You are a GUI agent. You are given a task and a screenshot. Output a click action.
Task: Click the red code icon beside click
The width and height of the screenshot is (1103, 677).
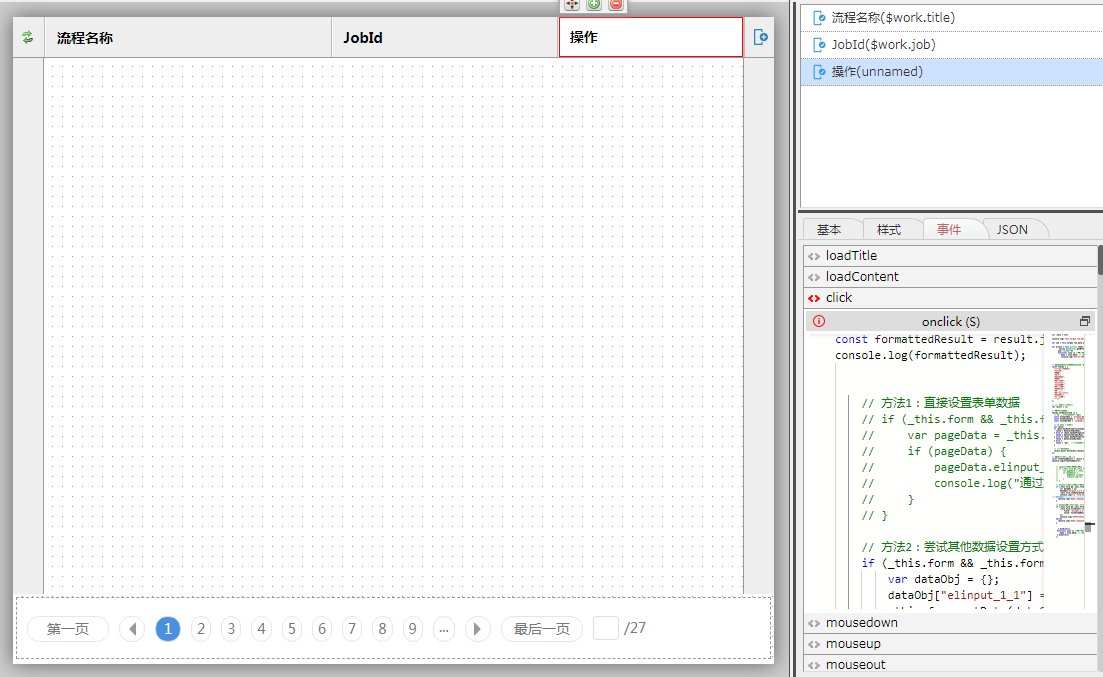click(x=814, y=298)
